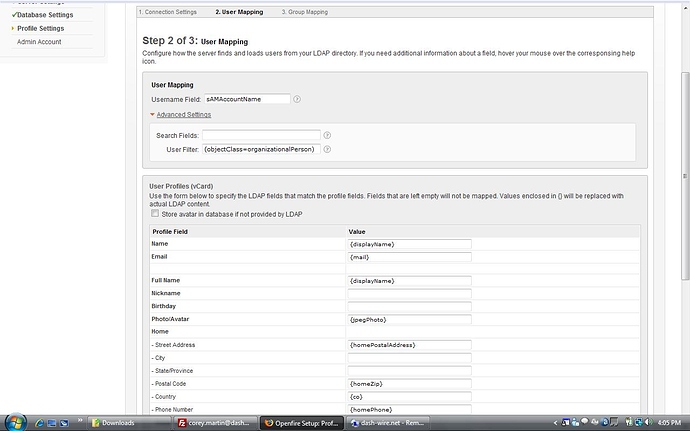This screenshot has height=431, width=690.
Task: Select step 2 User Mapping tab
Action: [x=239, y=12]
